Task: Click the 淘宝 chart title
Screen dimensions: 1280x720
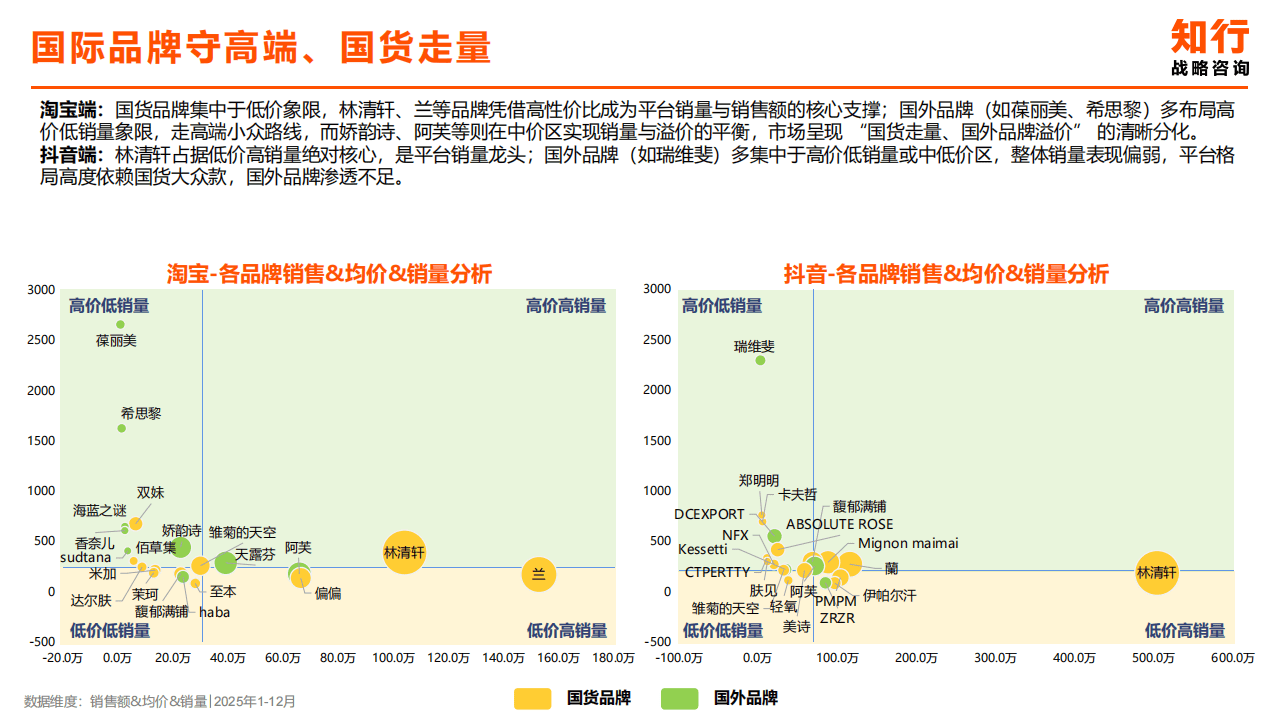Action: click(329, 274)
